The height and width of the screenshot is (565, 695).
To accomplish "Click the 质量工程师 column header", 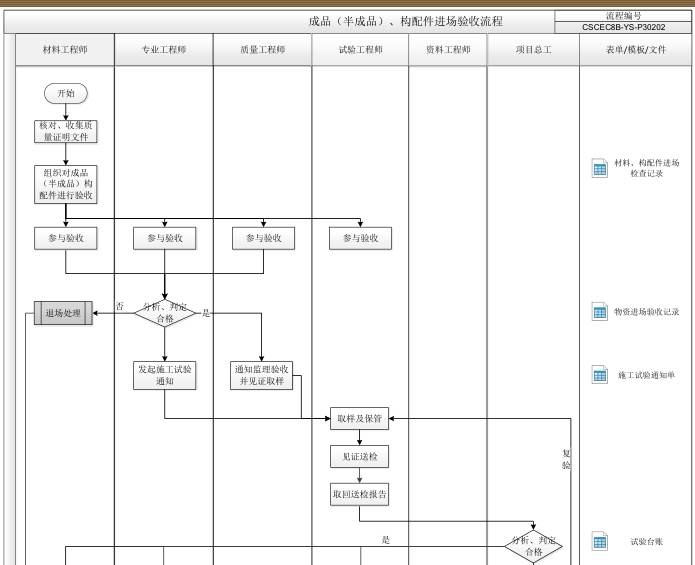I will tap(262, 49).
